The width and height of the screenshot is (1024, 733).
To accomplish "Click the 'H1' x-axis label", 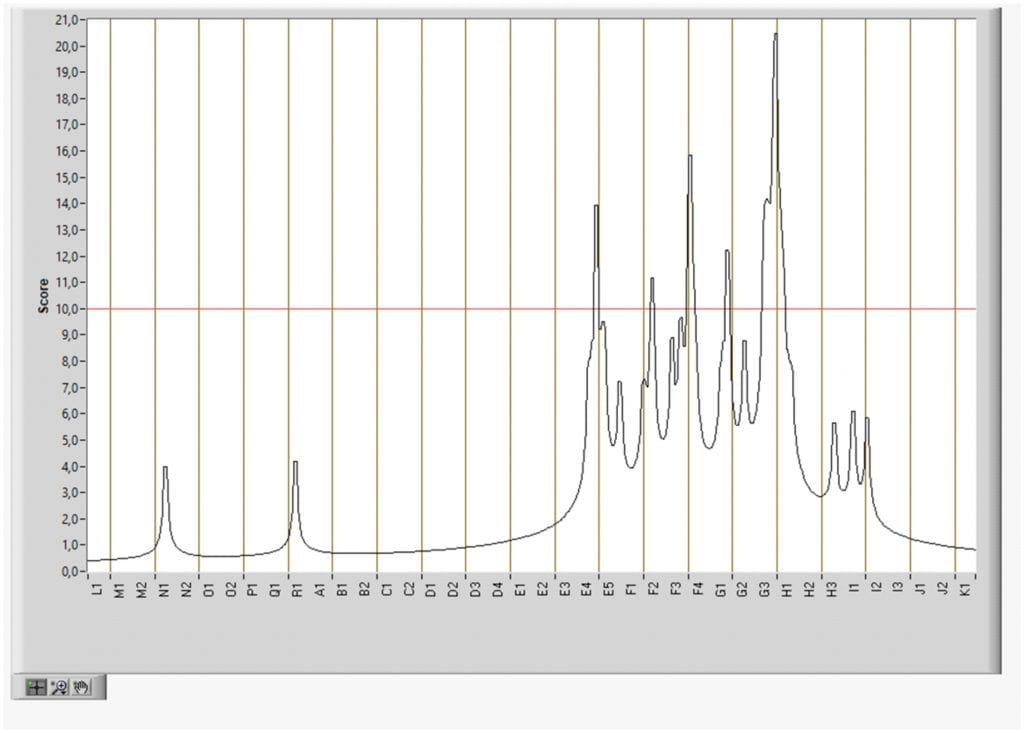I will (787, 589).
